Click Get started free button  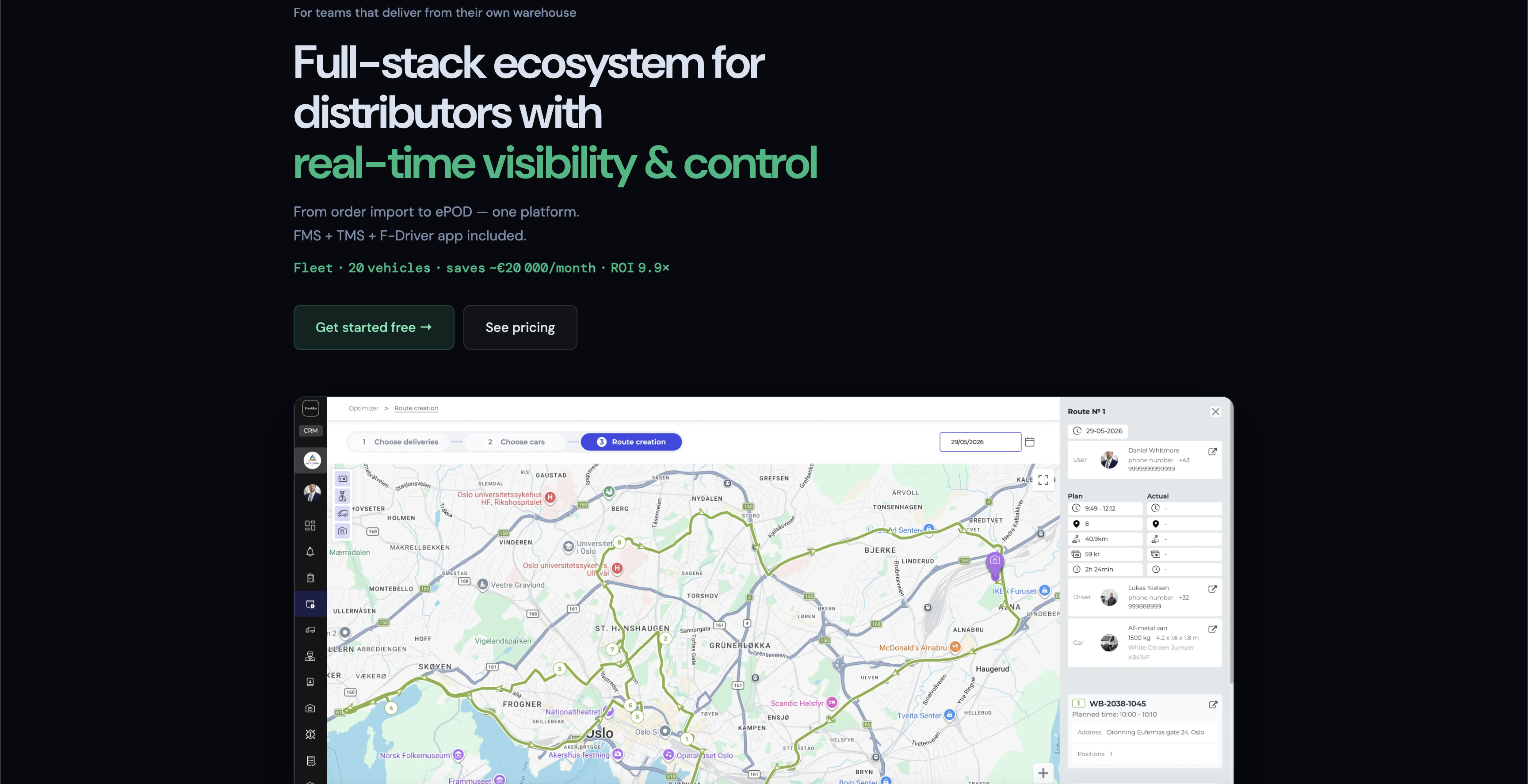374,327
